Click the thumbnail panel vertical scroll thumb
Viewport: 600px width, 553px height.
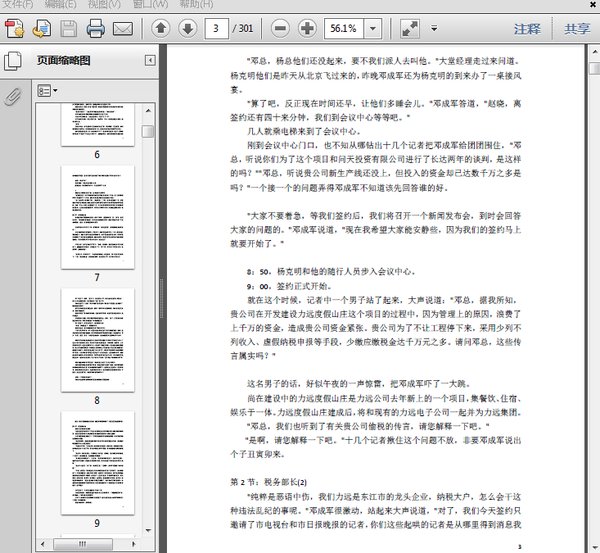click(148, 131)
